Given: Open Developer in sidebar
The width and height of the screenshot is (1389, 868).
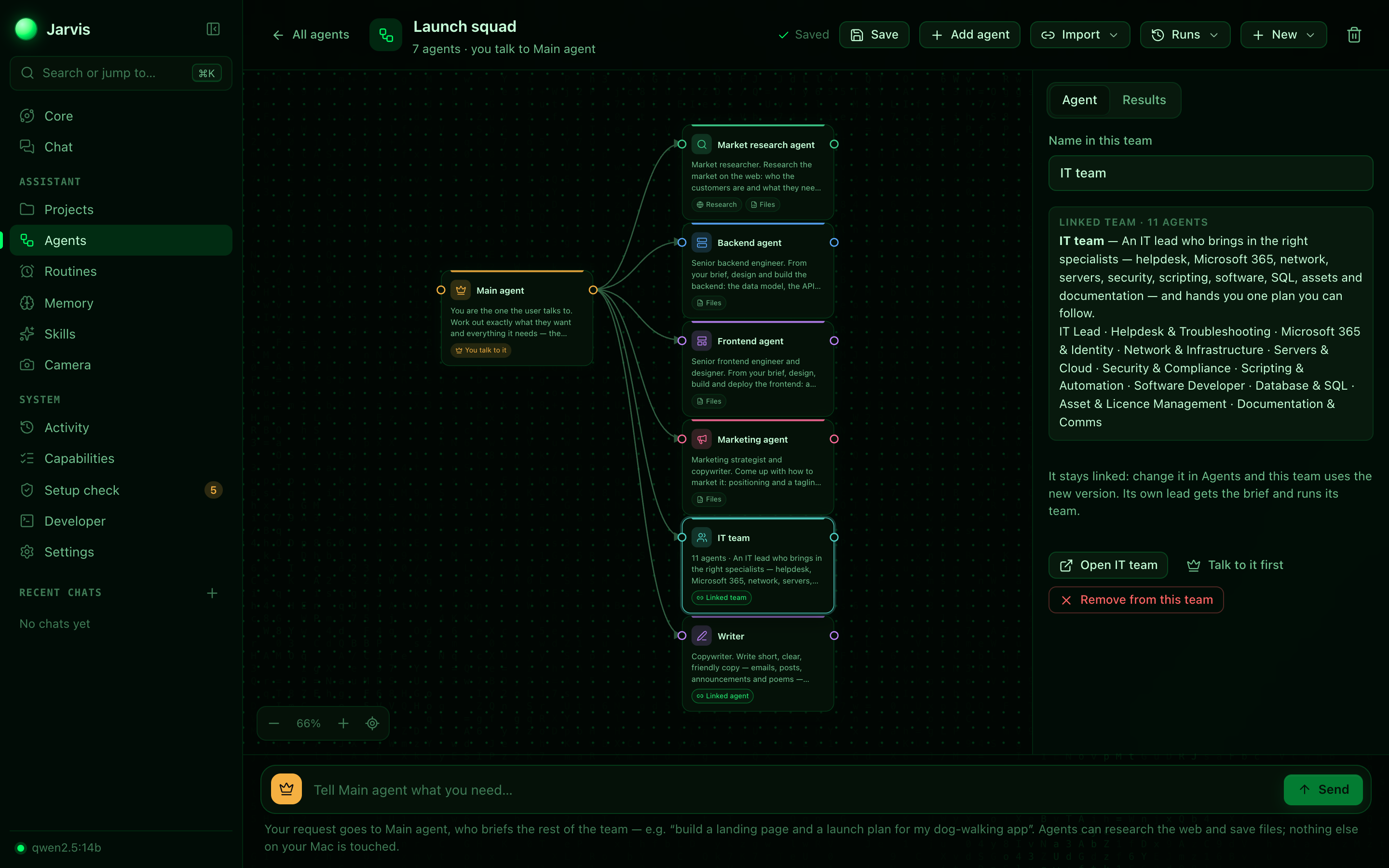Looking at the screenshot, I should 121,521.
